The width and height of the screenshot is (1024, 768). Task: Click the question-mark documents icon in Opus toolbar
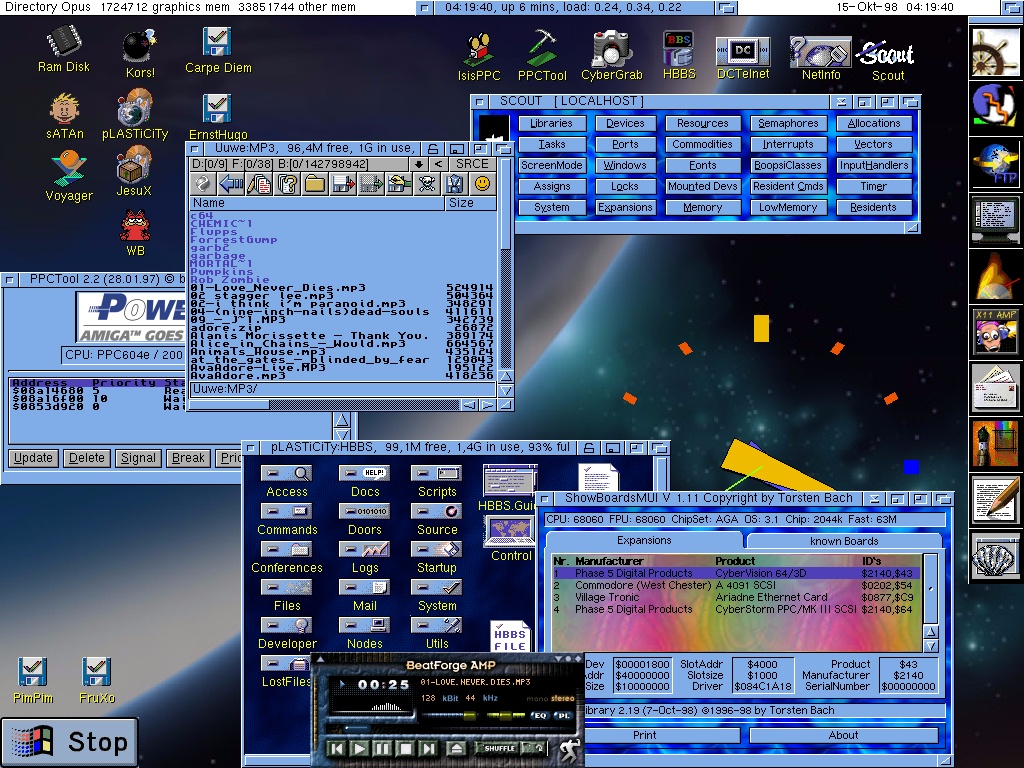click(287, 184)
